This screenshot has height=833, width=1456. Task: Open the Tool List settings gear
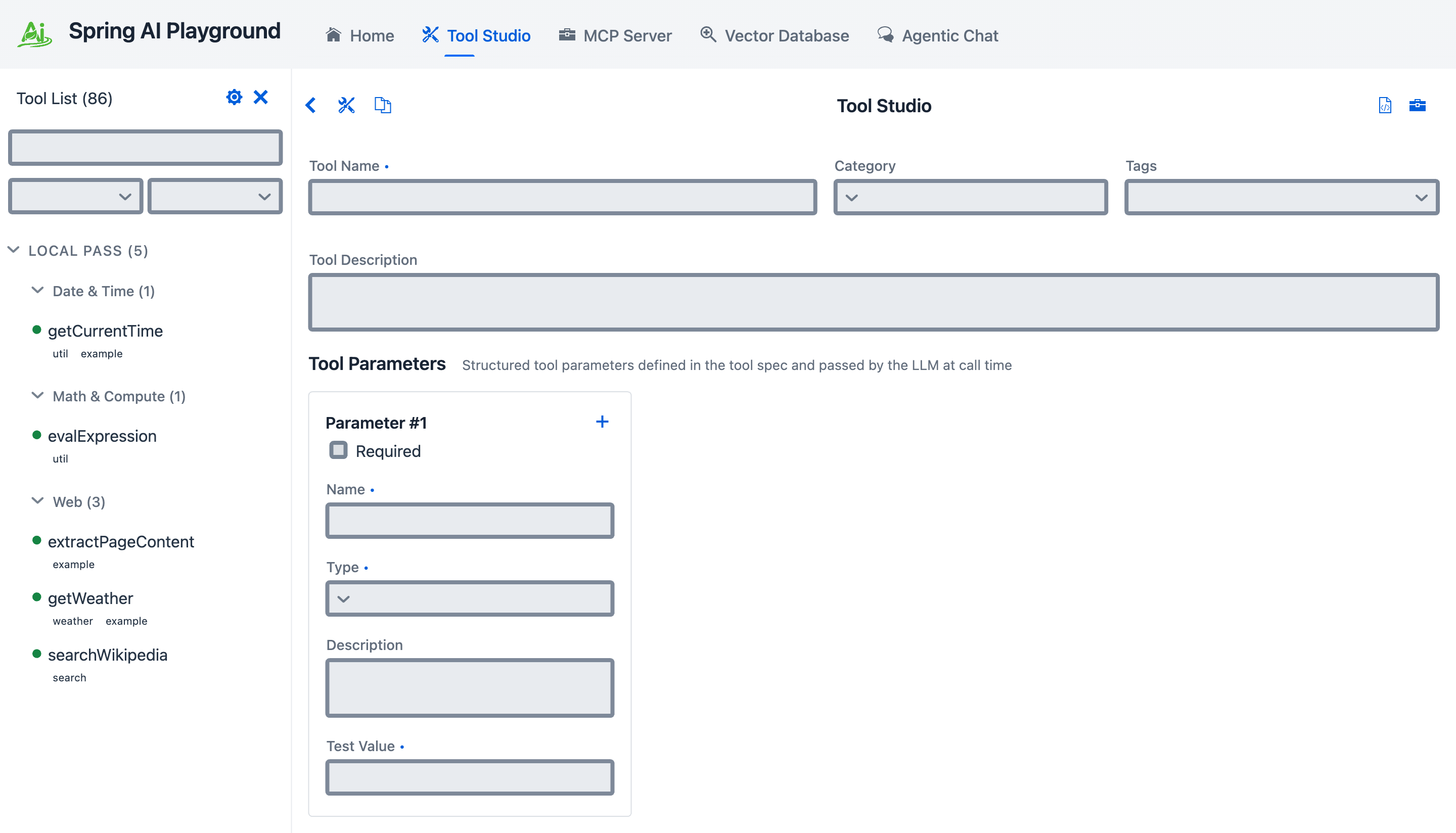click(234, 97)
